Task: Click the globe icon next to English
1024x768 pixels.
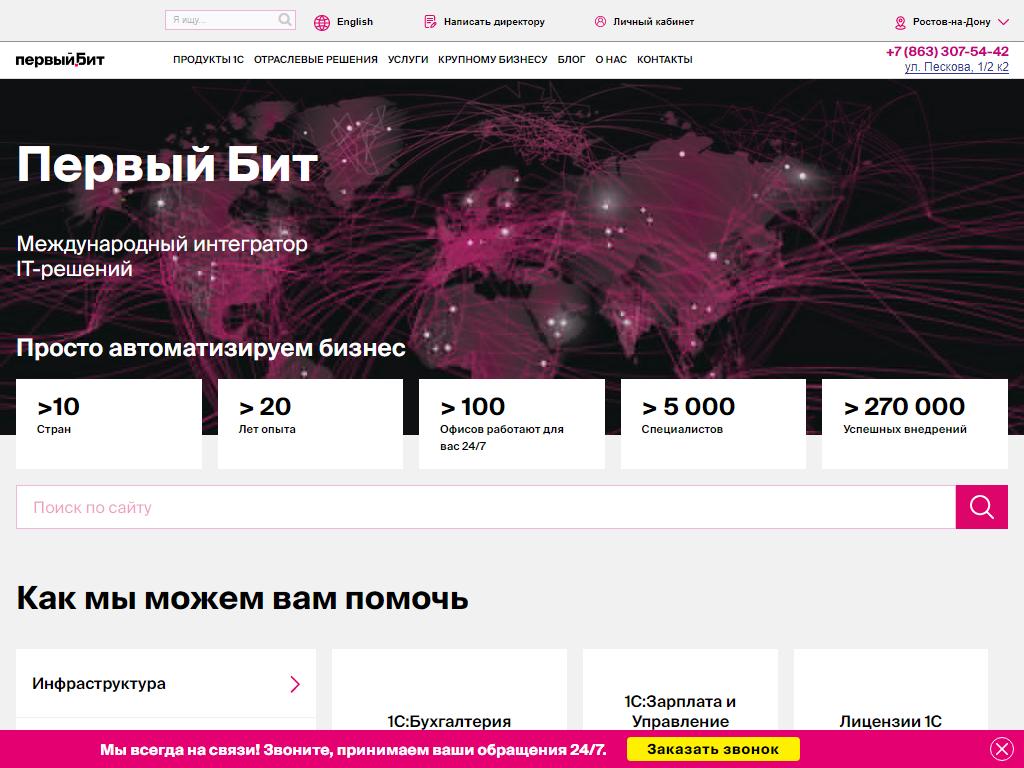Action: [321, 22]
